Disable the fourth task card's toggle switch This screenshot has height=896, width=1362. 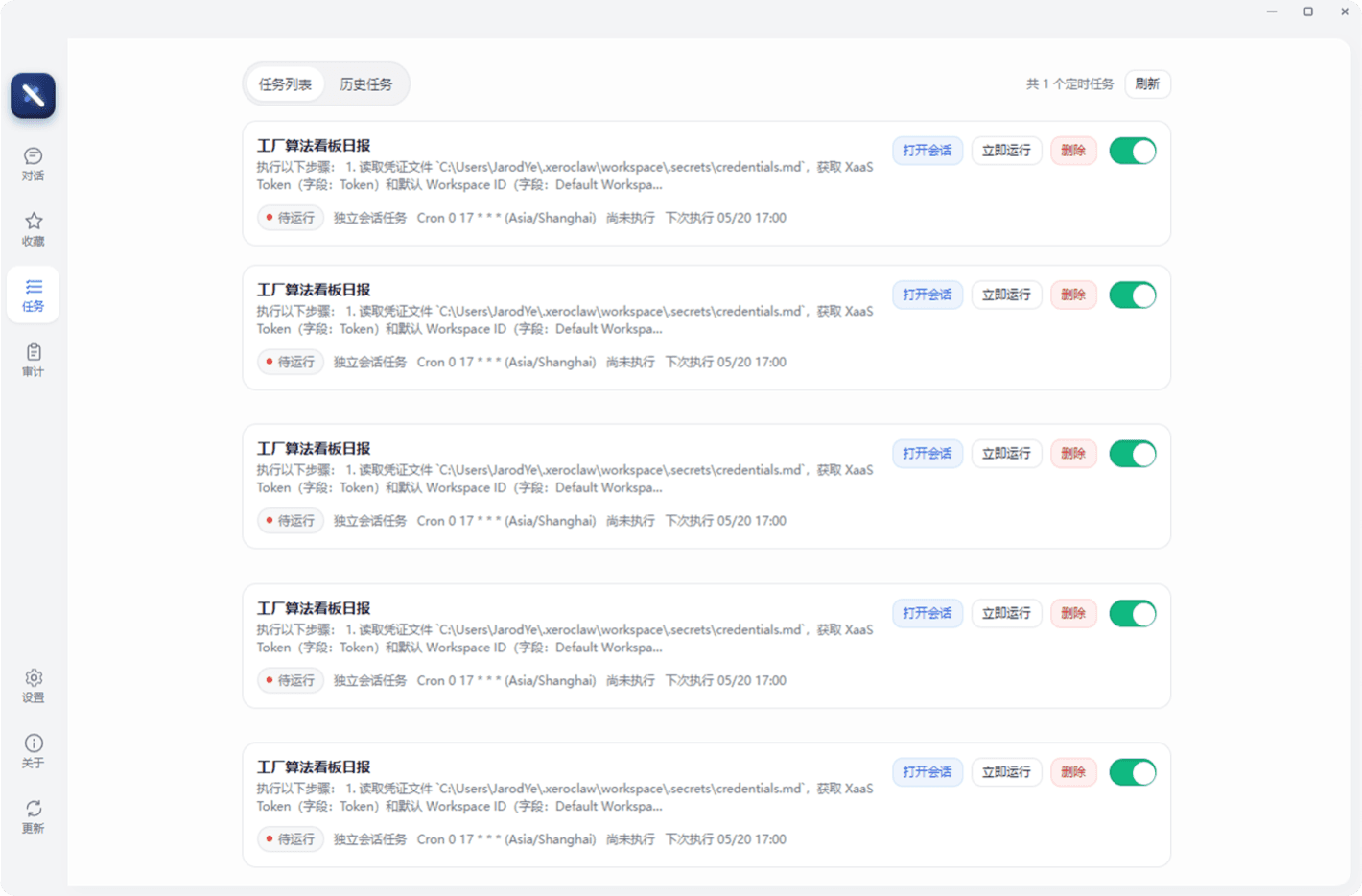[x=1133, y=613]
